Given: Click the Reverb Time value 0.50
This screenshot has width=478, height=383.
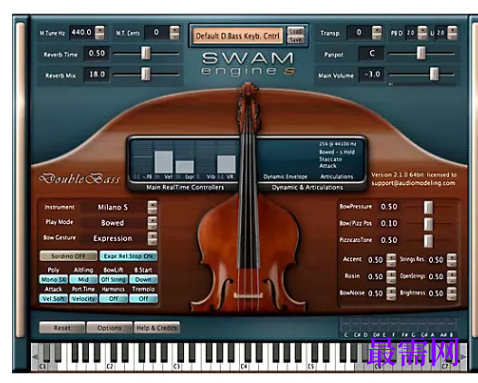Looking at the screenshot, I should 97,53.
